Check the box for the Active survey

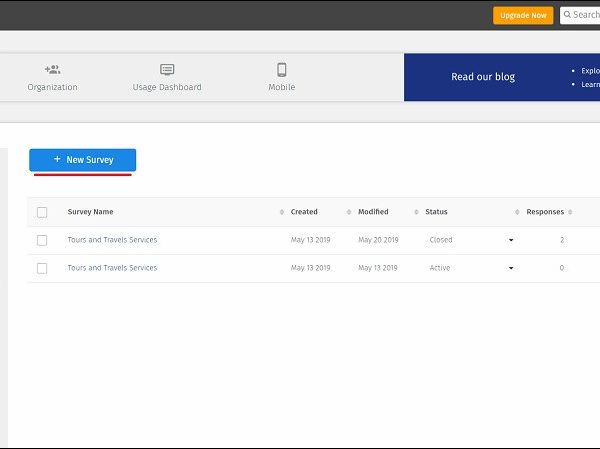coord(42,268)
